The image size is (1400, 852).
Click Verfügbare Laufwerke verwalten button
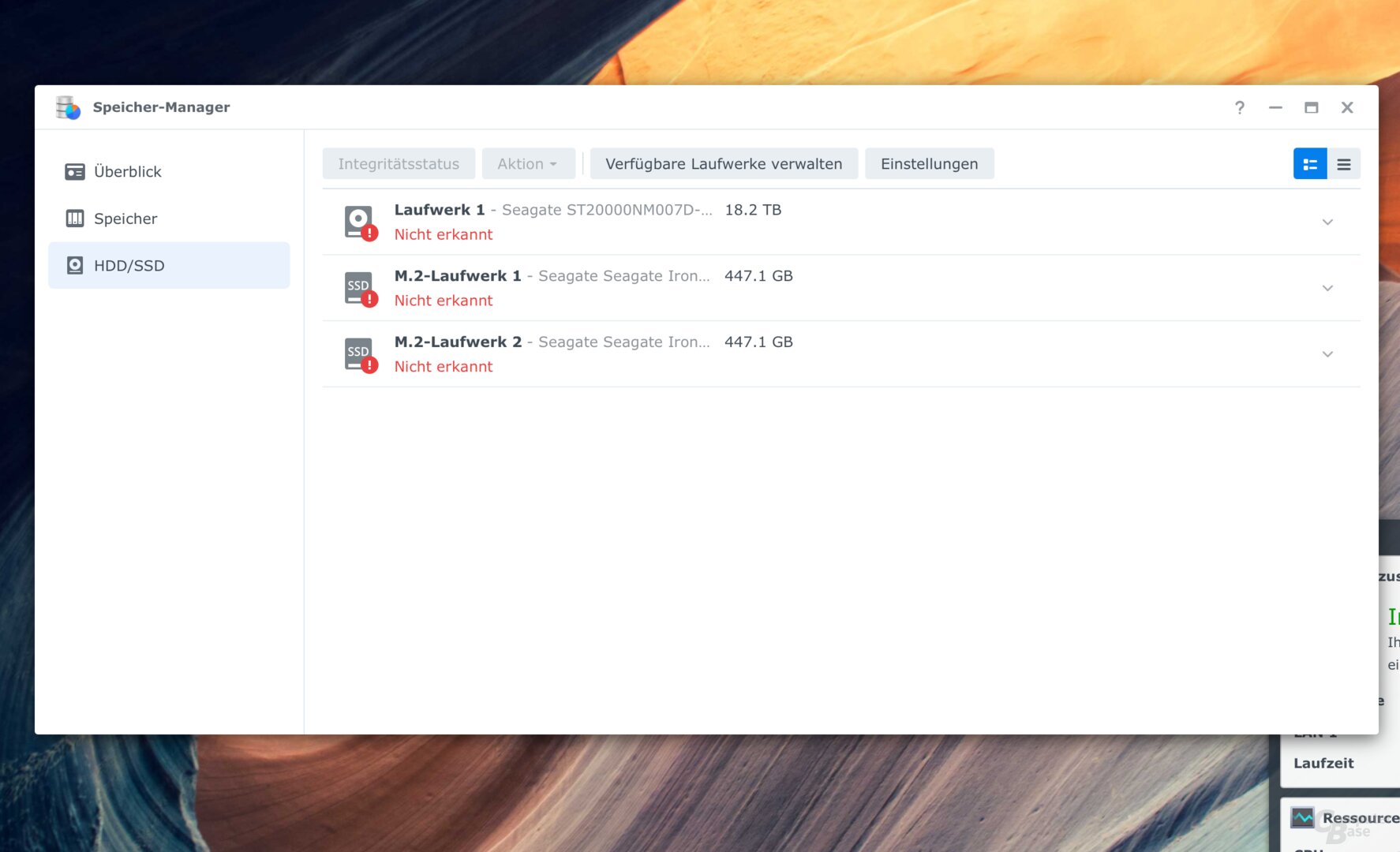(724, 164)
